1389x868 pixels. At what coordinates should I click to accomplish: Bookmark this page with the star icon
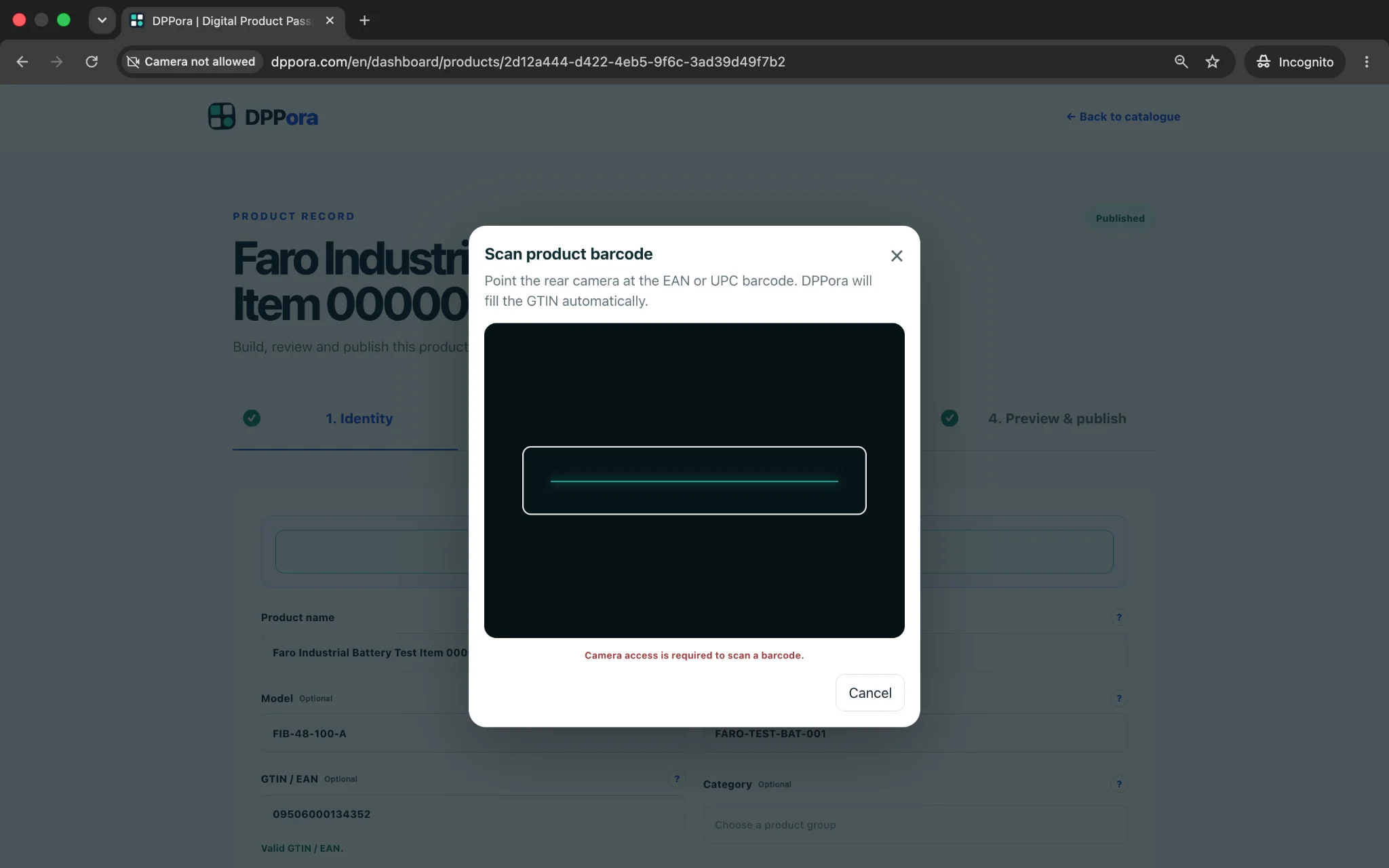[x=1213, y=62]
